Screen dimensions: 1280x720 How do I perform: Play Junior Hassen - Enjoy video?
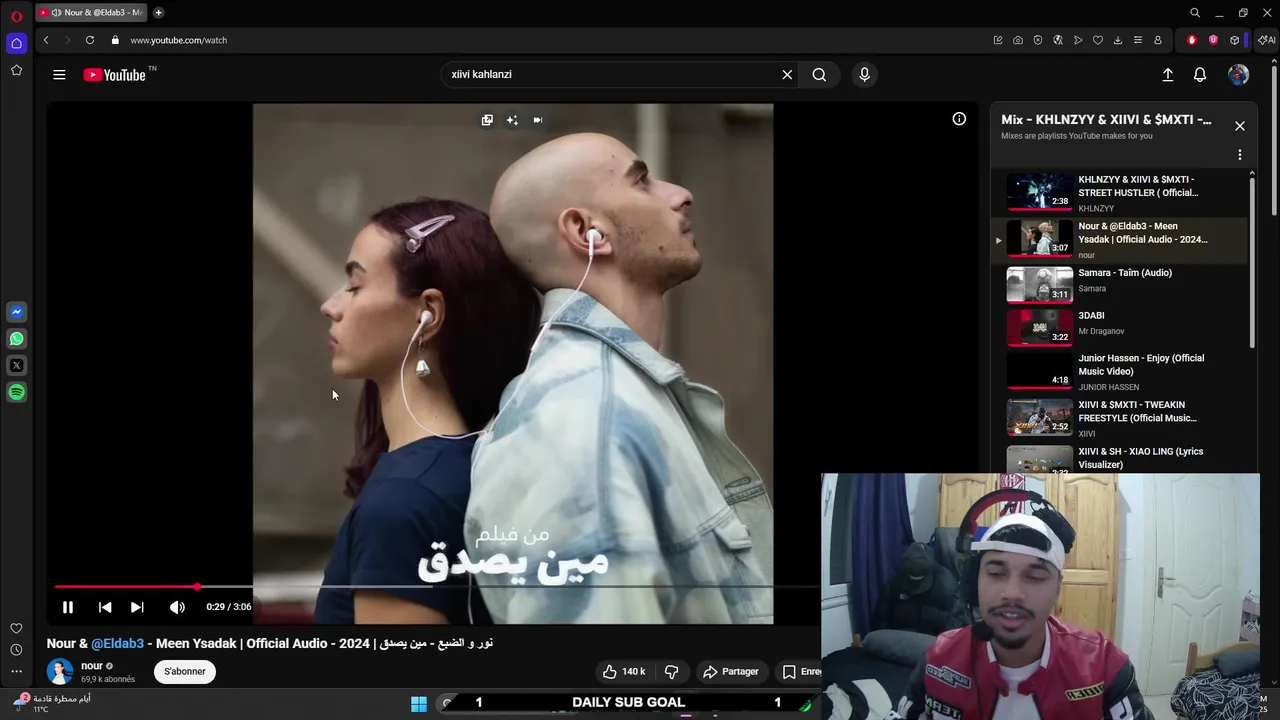pos(1120,371)
